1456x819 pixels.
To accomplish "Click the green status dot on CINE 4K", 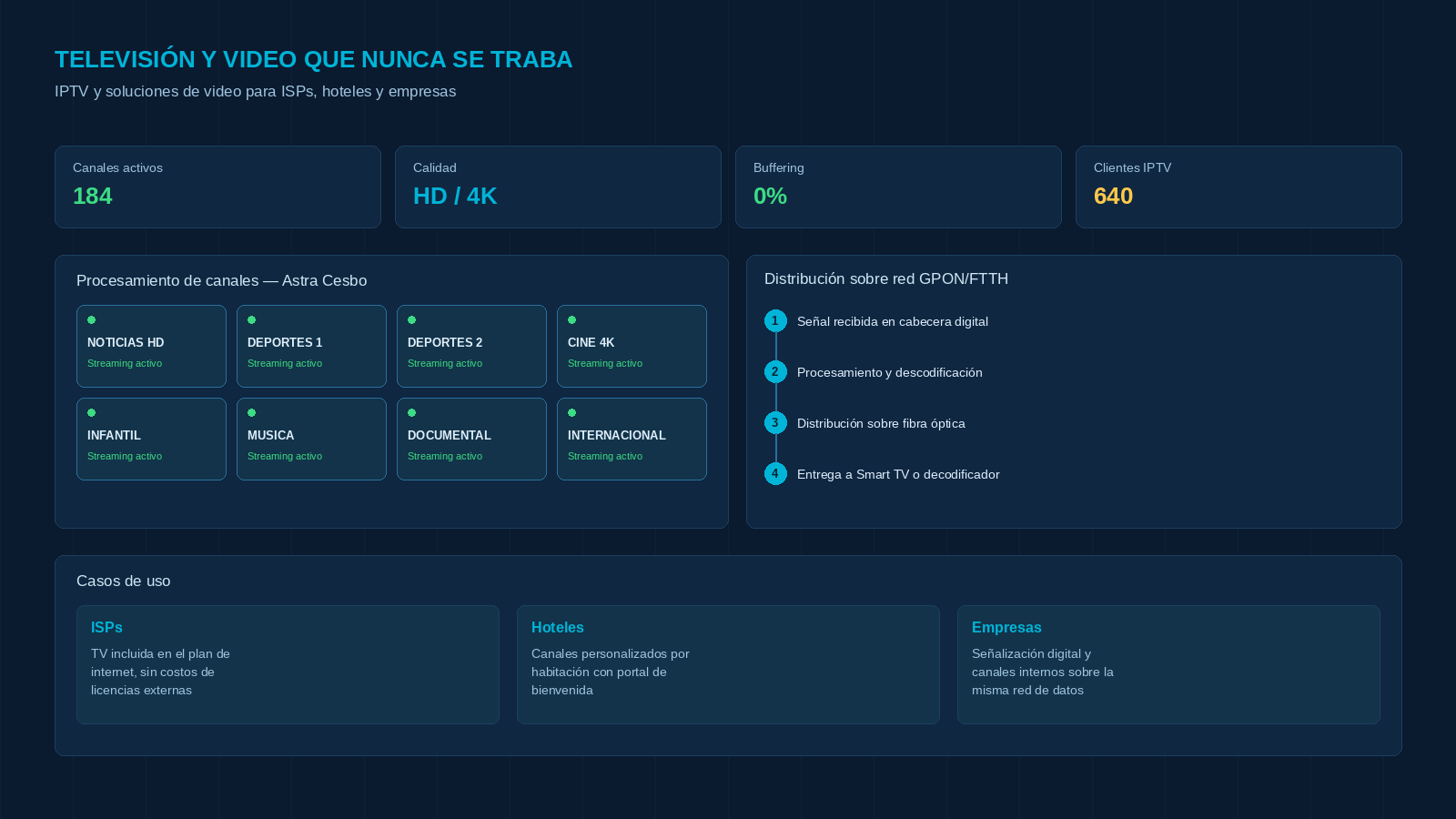I will tap(571, 319).
